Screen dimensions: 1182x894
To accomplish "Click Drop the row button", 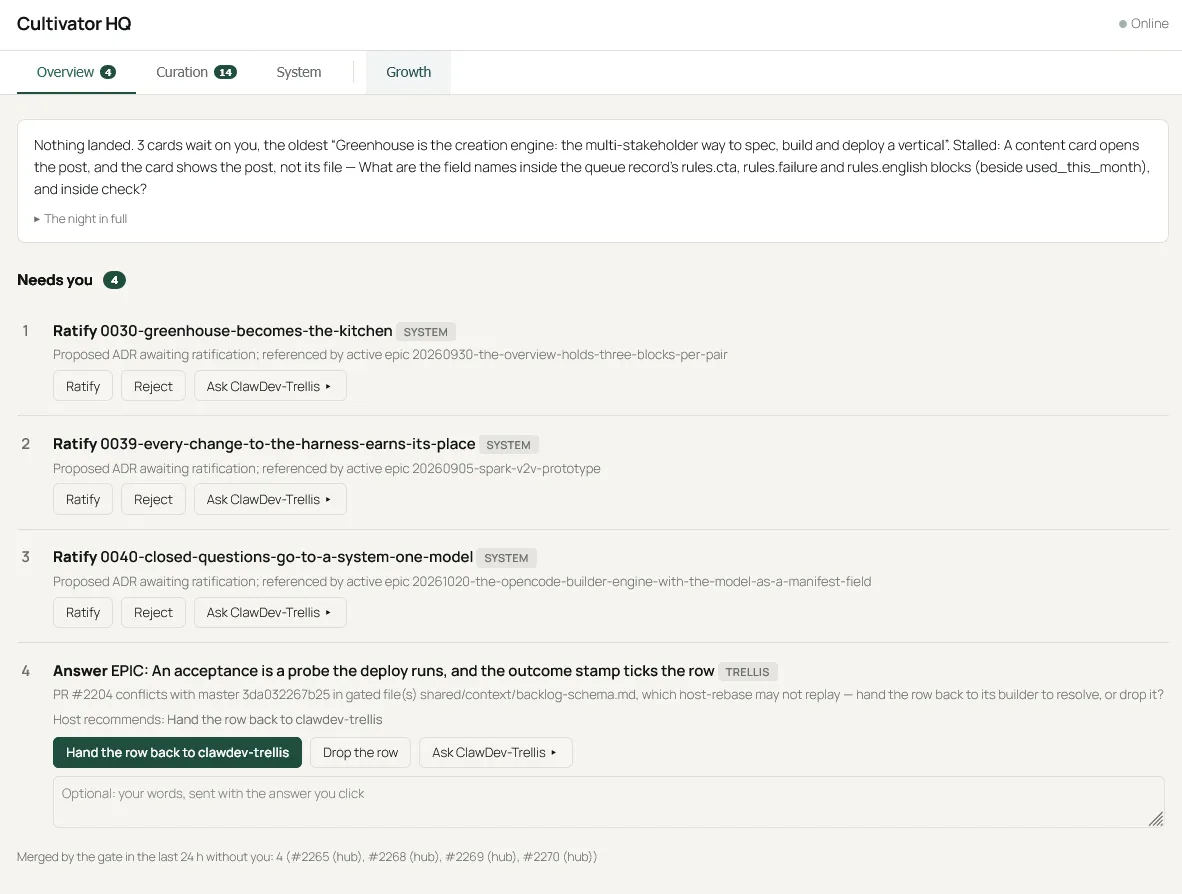I will coord(360,752).
